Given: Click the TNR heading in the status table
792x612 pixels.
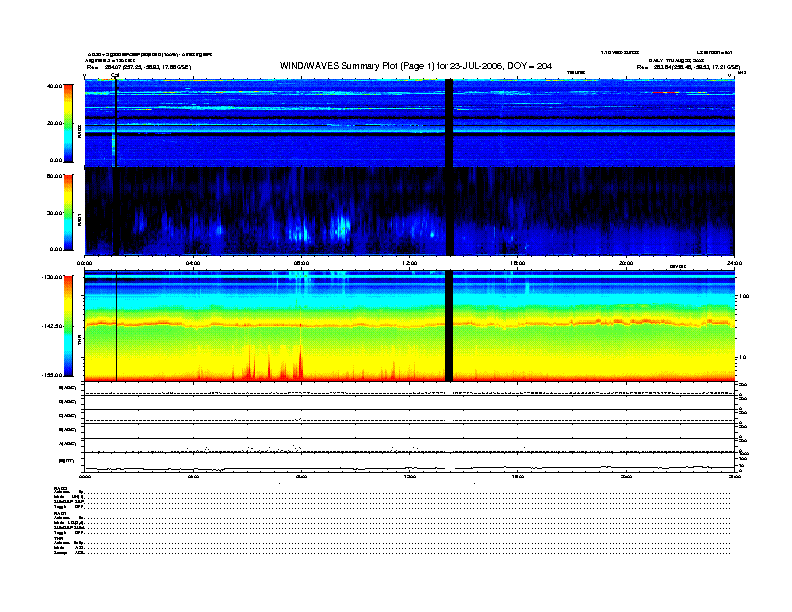Looking at the screenshot, I should pyautogui.click(x=58, y=538).
